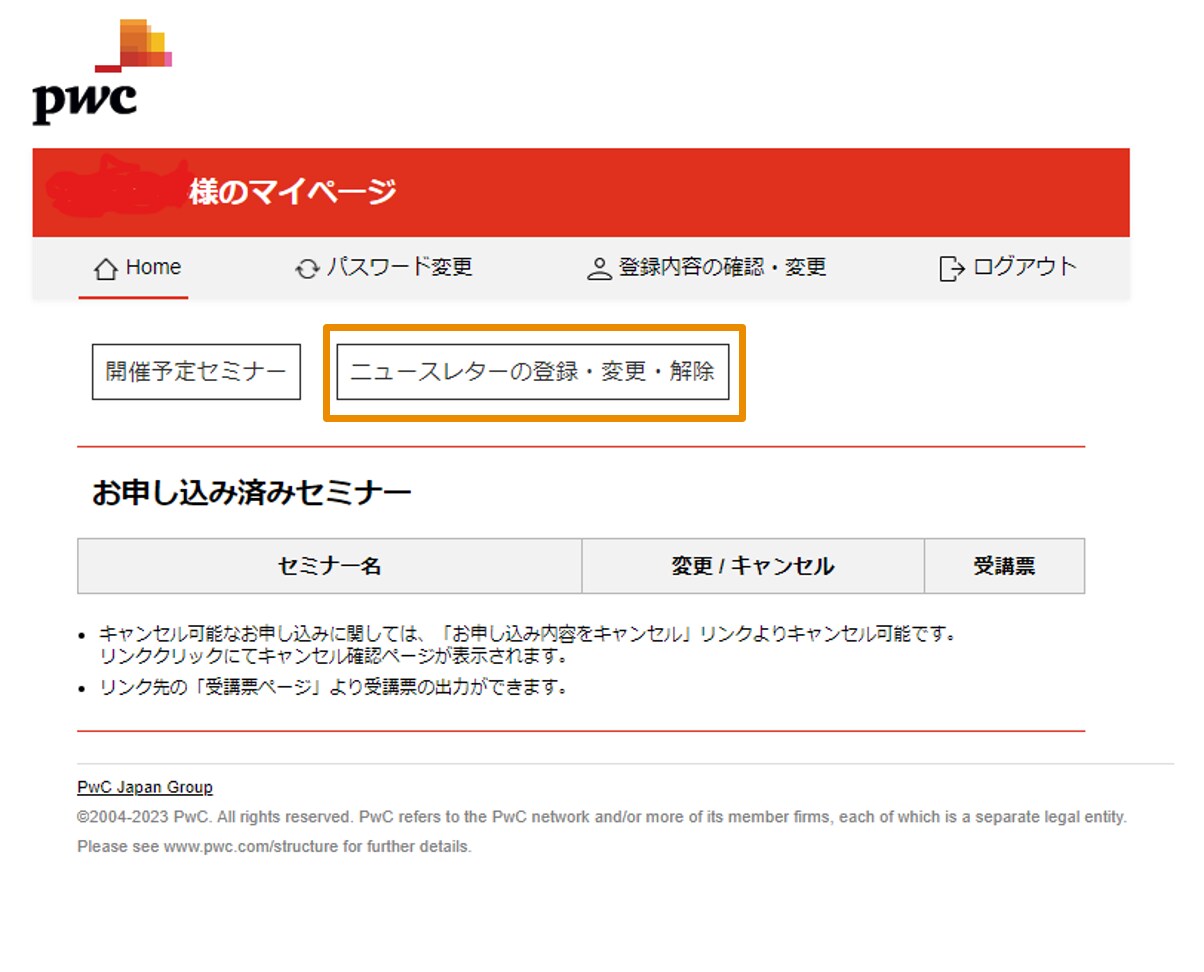Screen dimensions: 1204x972
Task: Go to 登録内容の確認・変更 text
Action: coord(722,267)
